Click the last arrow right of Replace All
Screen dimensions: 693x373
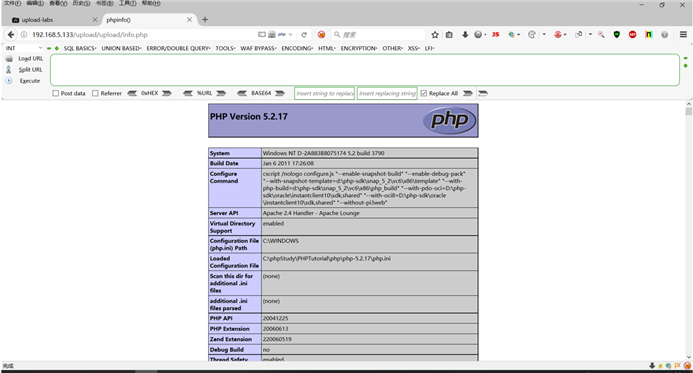pos(483,93)
